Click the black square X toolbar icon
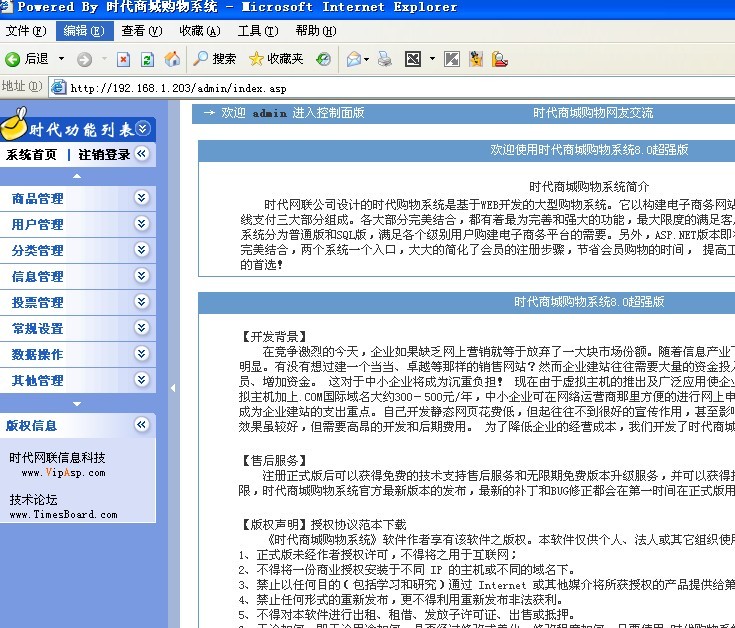This screenshot has height=628, width=735. [413, 59]
